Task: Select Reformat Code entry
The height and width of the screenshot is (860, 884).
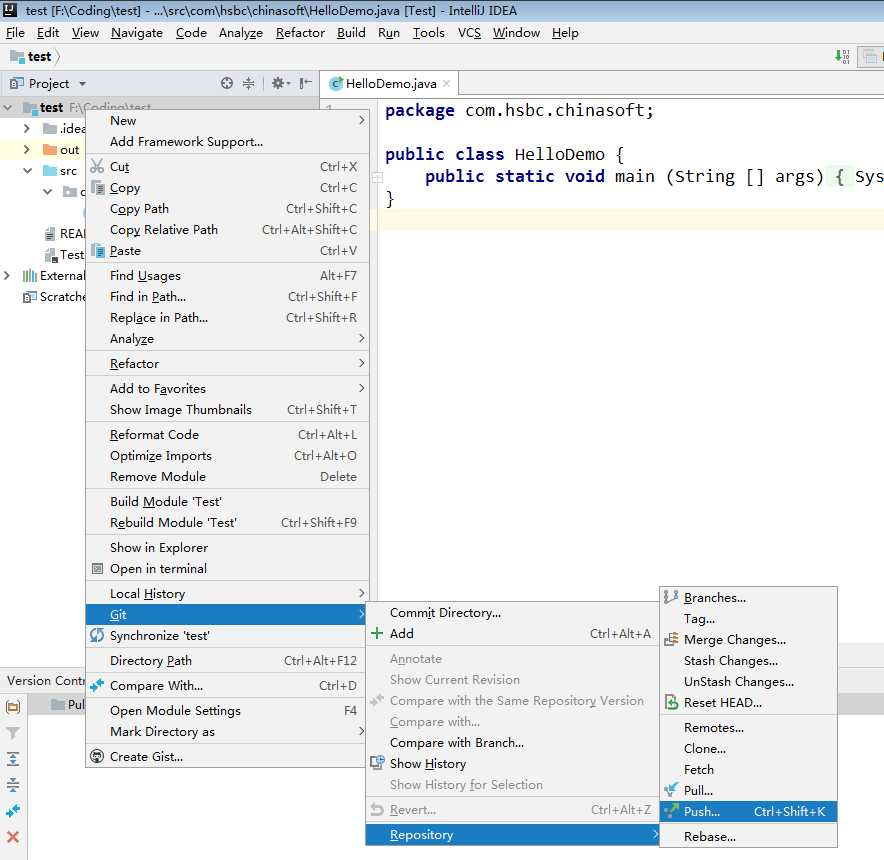Action: pos(227,434)
